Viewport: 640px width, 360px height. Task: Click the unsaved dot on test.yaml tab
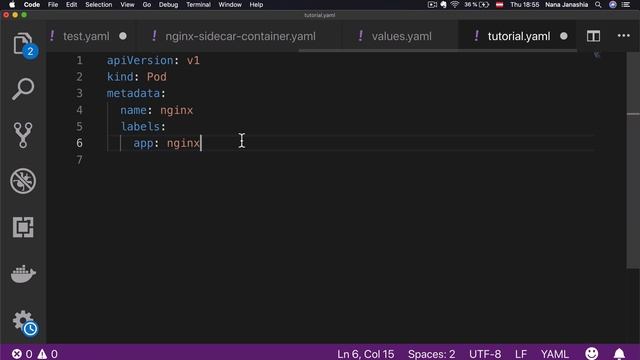click(x=123, y=36)
